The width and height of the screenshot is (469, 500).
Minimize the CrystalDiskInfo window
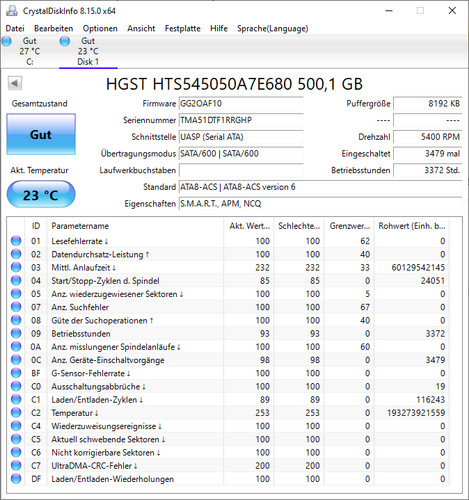point(389,11)
